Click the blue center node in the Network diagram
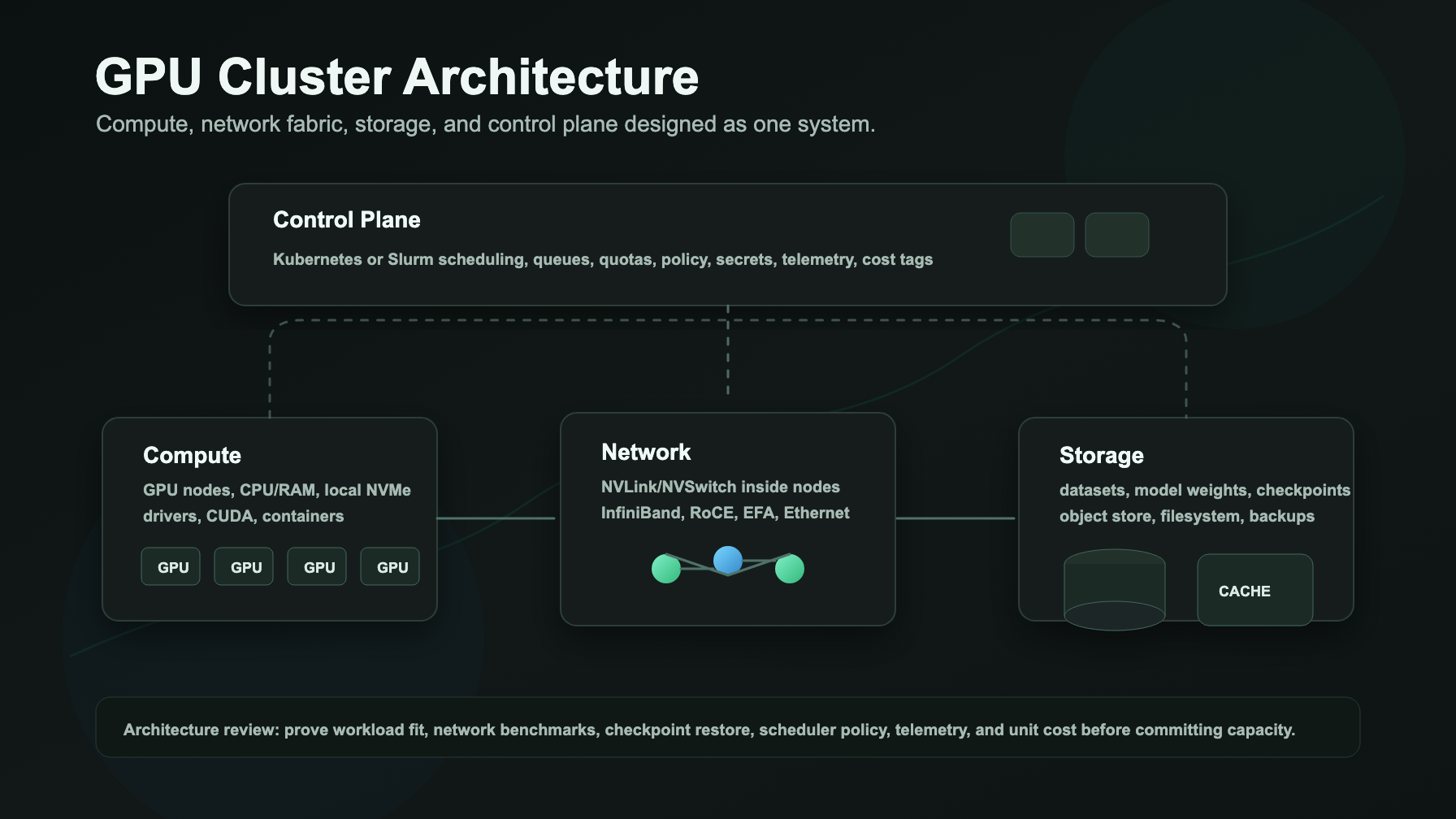The height and width of the screenshot is (819, 1456). click(x=728, y=560)
